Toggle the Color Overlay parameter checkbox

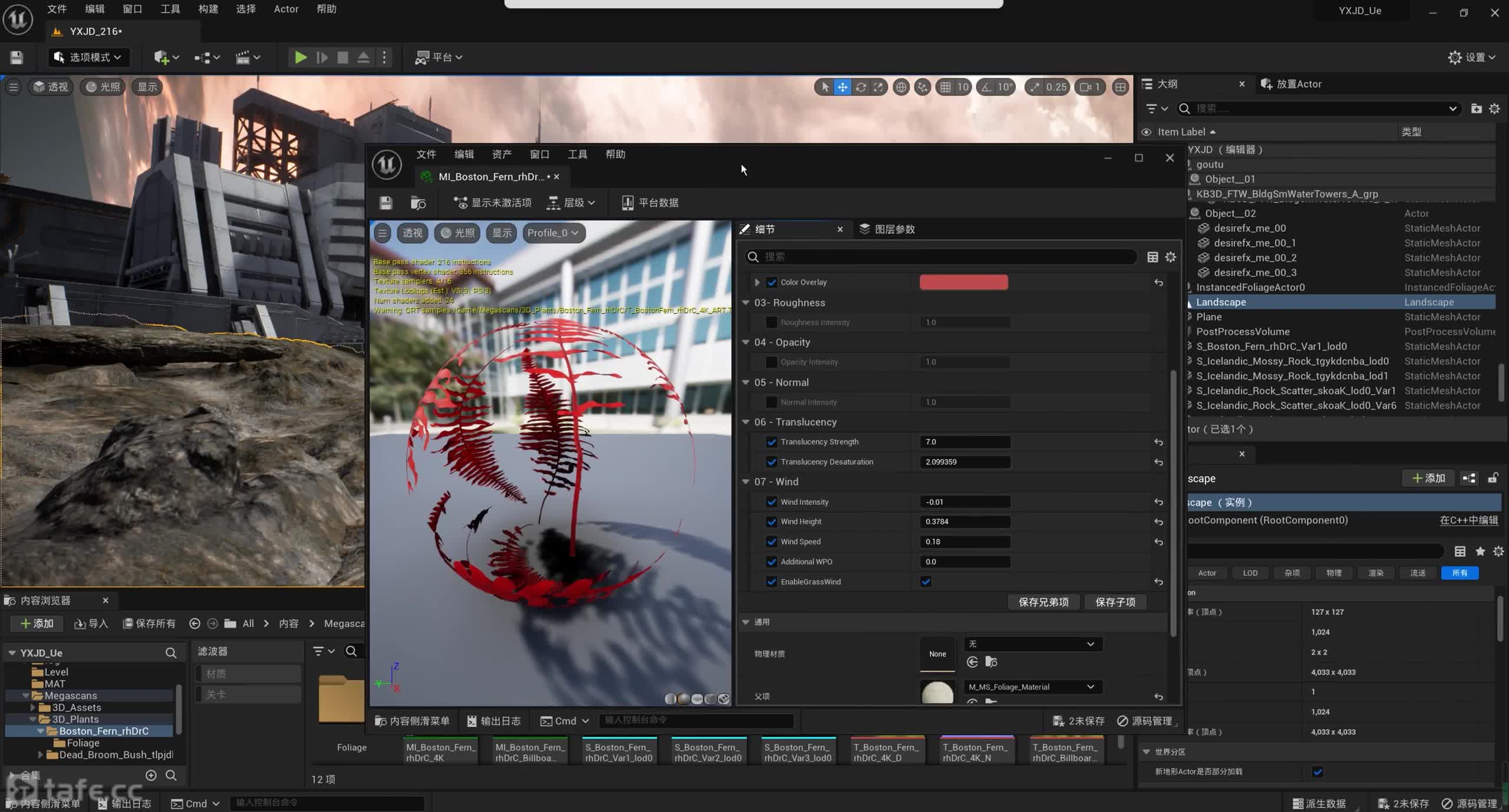tap(772, 282)
